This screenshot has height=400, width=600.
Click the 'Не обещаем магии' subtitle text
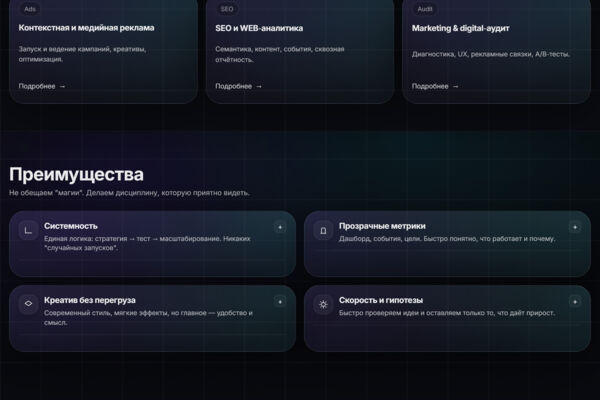pos(129,193)
